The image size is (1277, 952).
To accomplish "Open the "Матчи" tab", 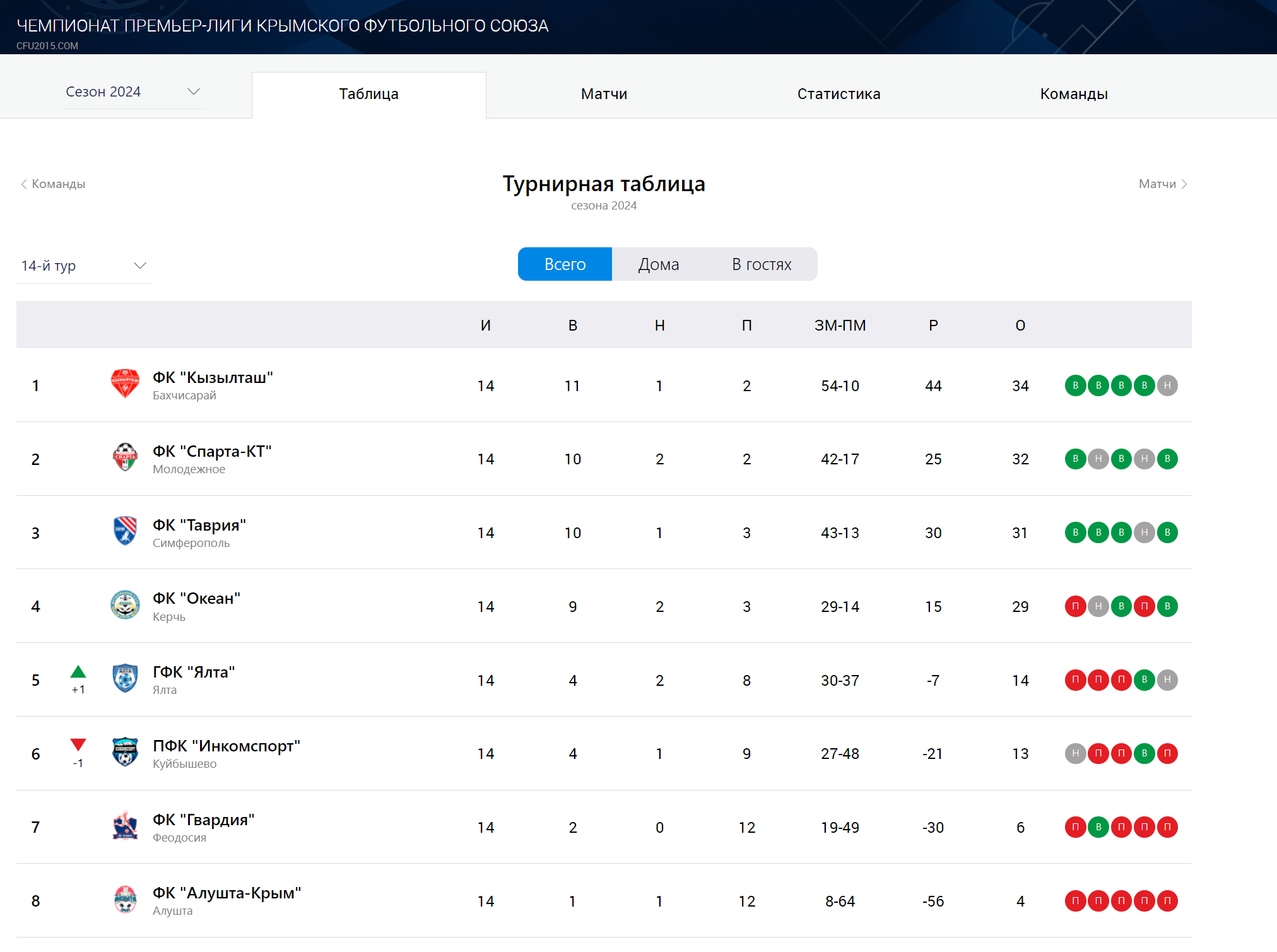I will tap(604, 95).
